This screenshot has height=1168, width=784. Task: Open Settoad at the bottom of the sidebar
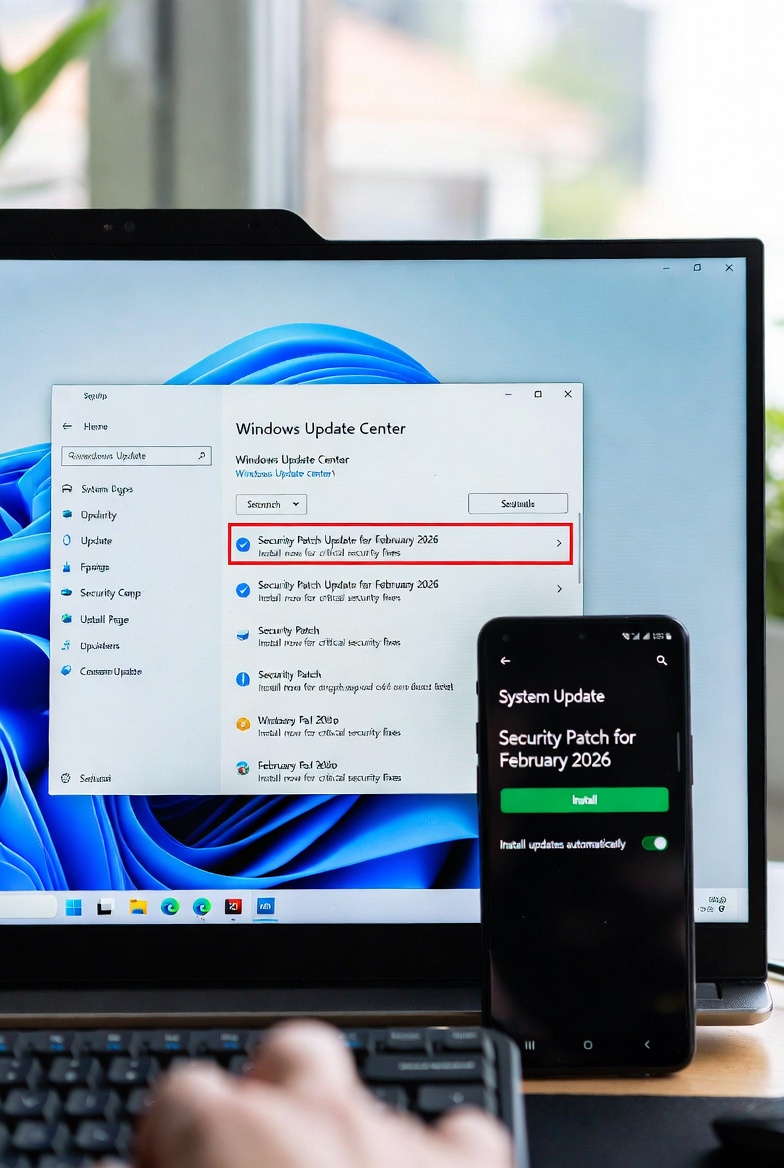point(95,778)
